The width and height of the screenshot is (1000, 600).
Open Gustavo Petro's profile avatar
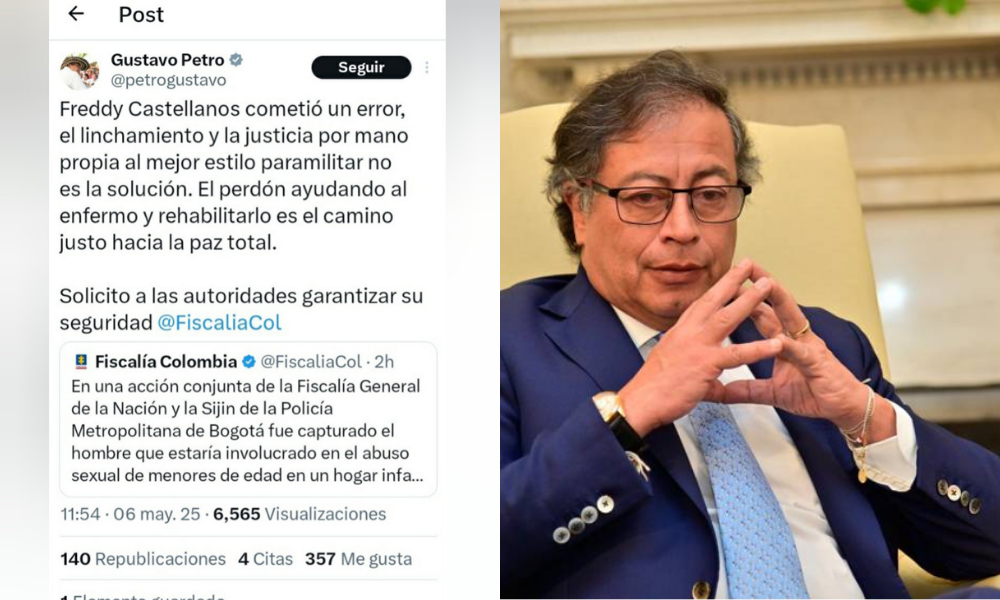(x=80, y=70)
